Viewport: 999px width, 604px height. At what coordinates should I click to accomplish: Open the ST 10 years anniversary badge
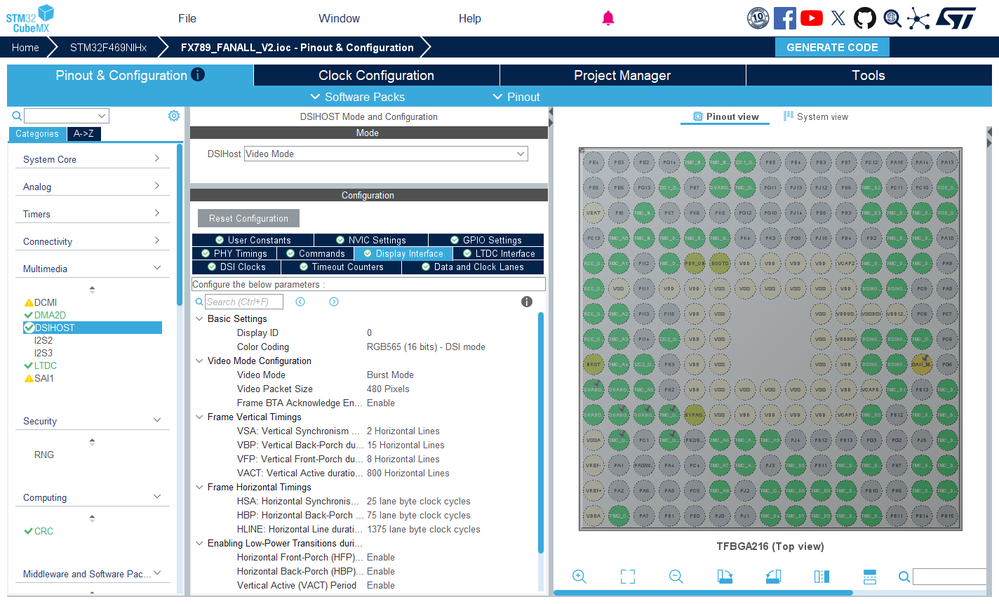[758, 18]
